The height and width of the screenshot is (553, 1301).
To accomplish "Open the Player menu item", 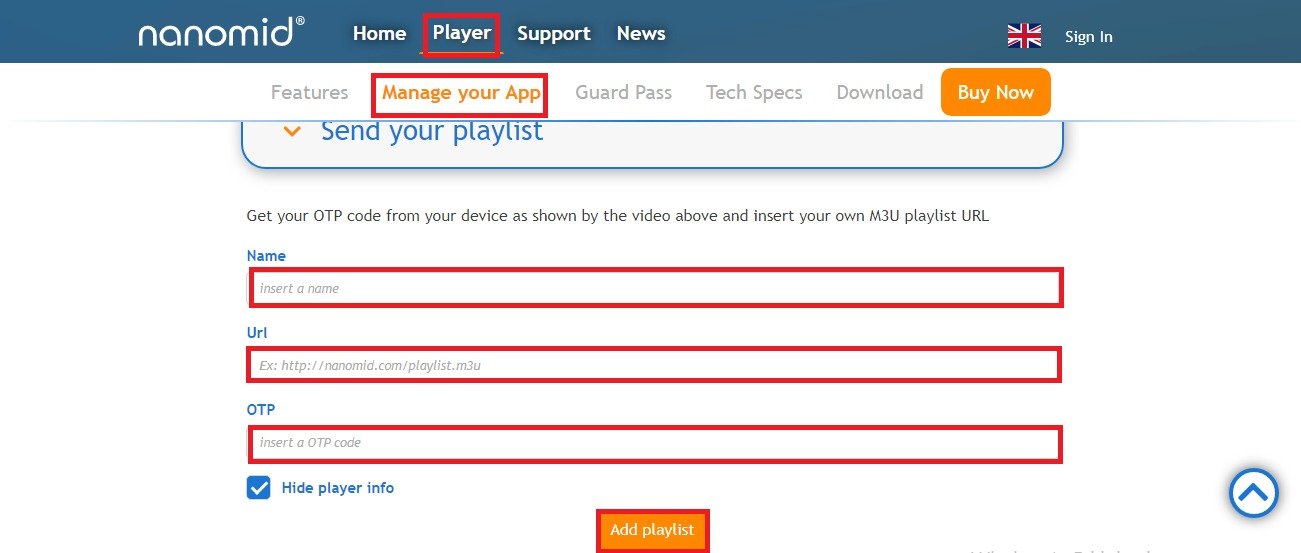I will [461, 33].
